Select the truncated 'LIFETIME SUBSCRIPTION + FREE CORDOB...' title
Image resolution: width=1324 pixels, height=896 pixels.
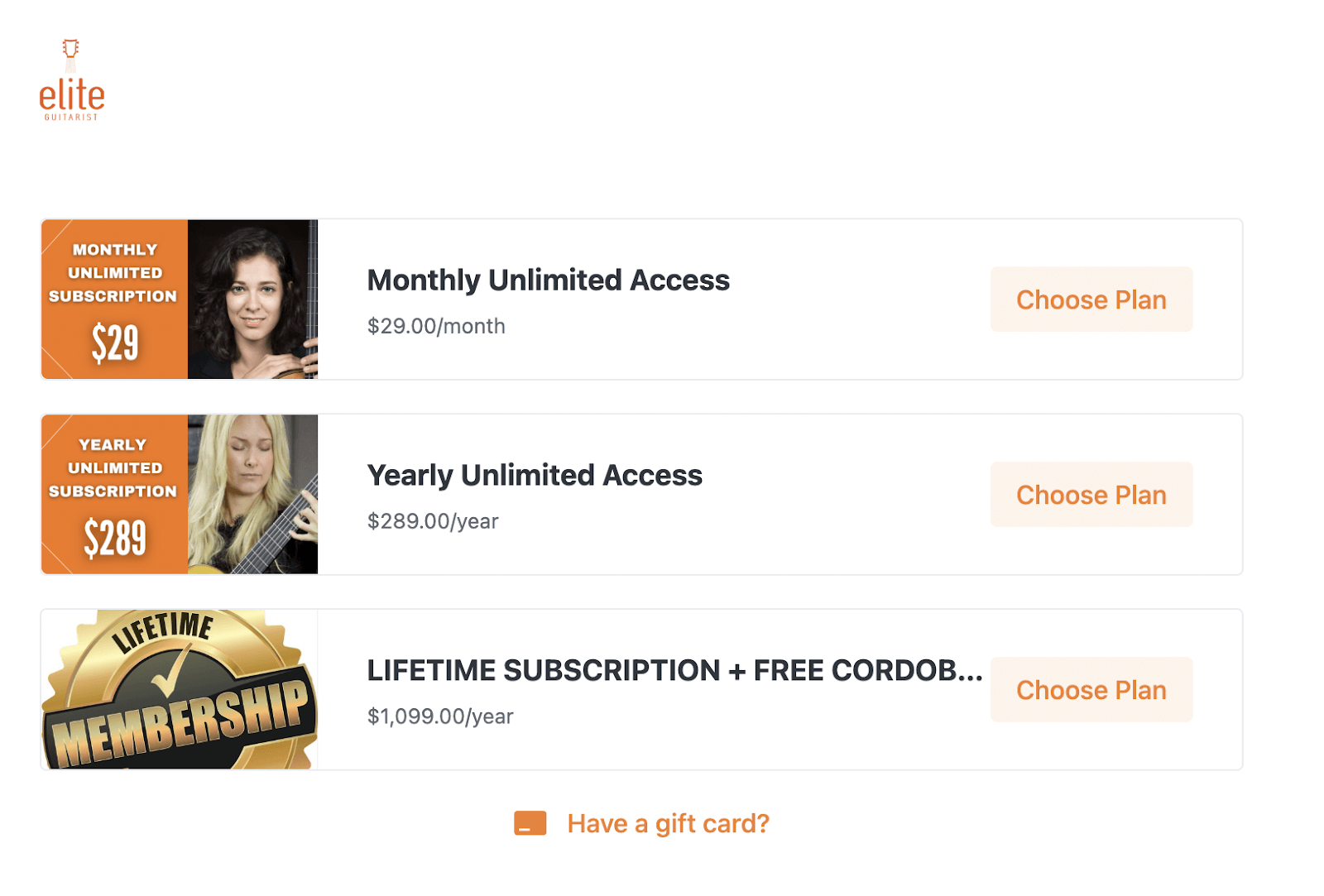(x=674, y=670)
